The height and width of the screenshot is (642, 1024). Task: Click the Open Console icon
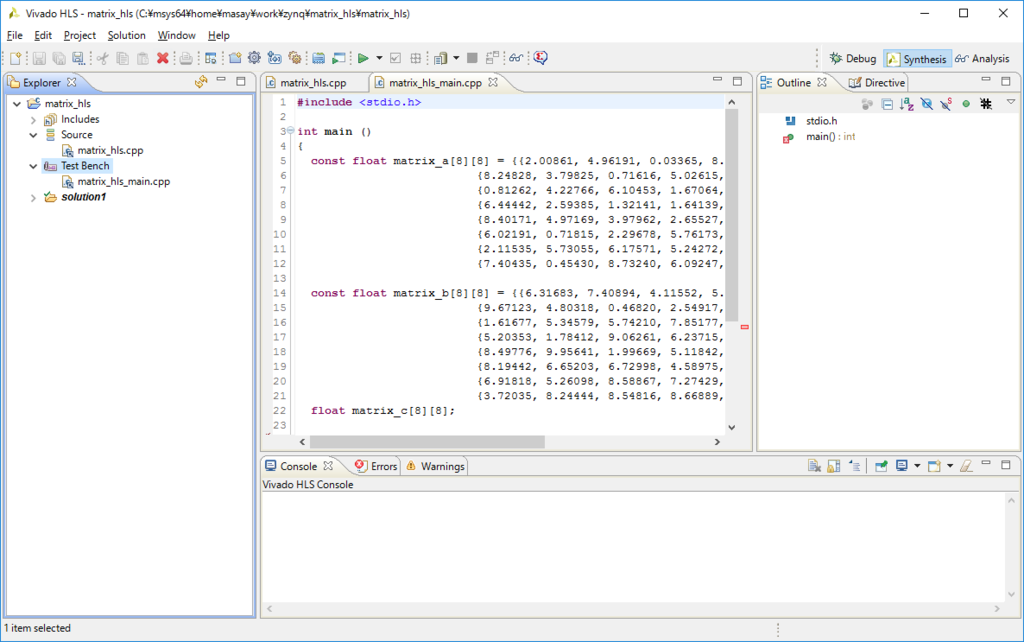click(934, 466)
